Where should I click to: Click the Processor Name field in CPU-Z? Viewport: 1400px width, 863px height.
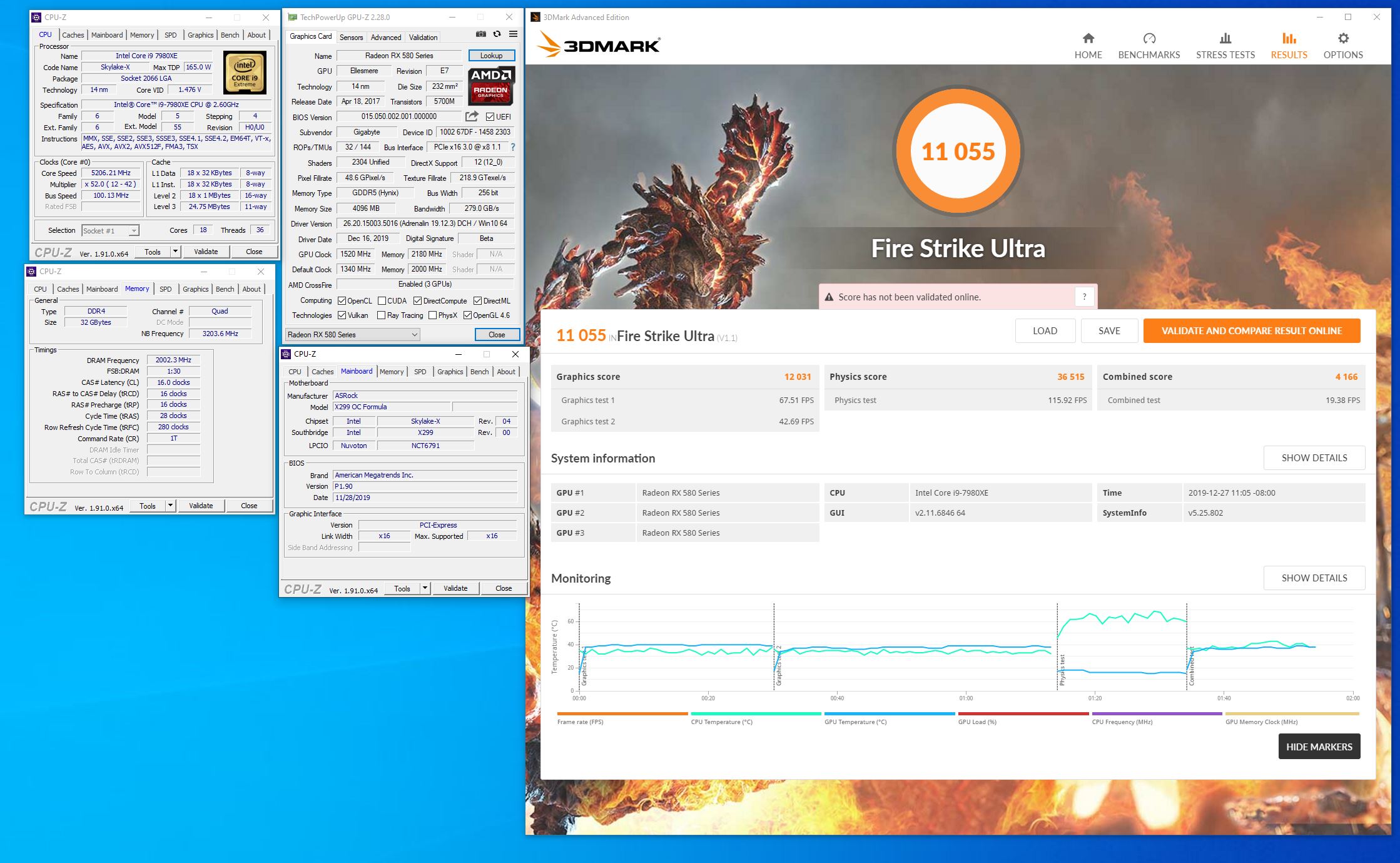click(146, 56)
